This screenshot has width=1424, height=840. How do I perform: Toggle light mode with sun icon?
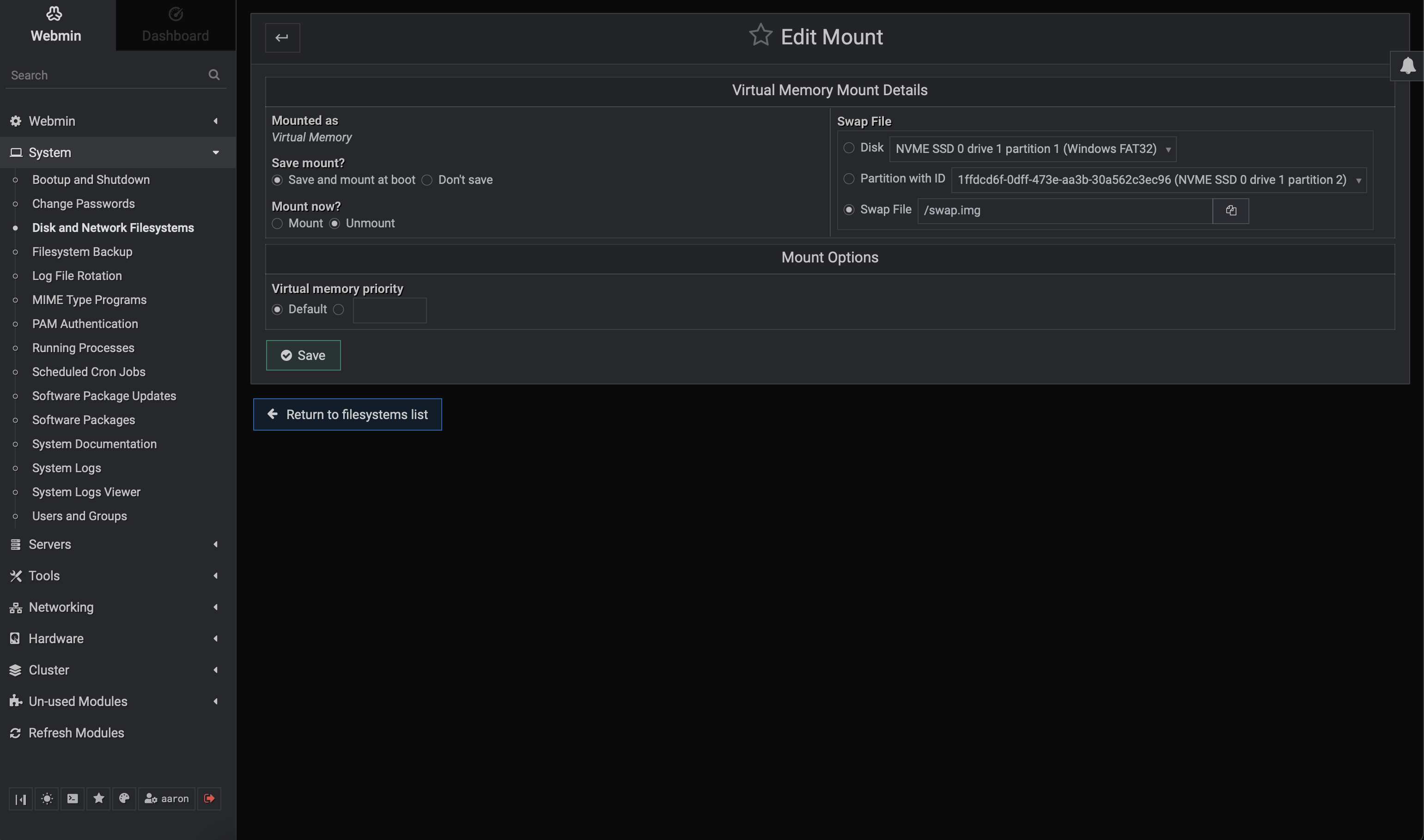pos(47,798)
